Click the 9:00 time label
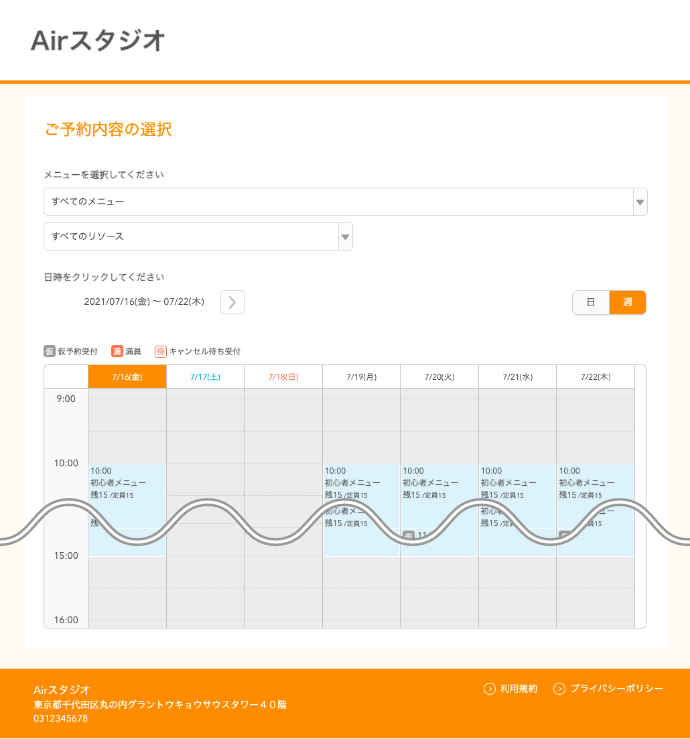690x739 pixels. (66, 399)
